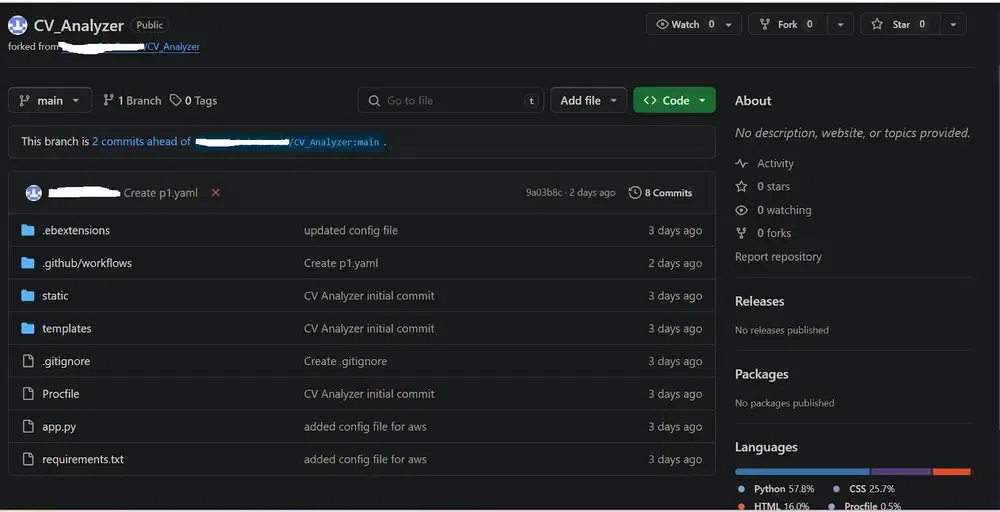Click the .github/workflows folder icon

(27, 263)
